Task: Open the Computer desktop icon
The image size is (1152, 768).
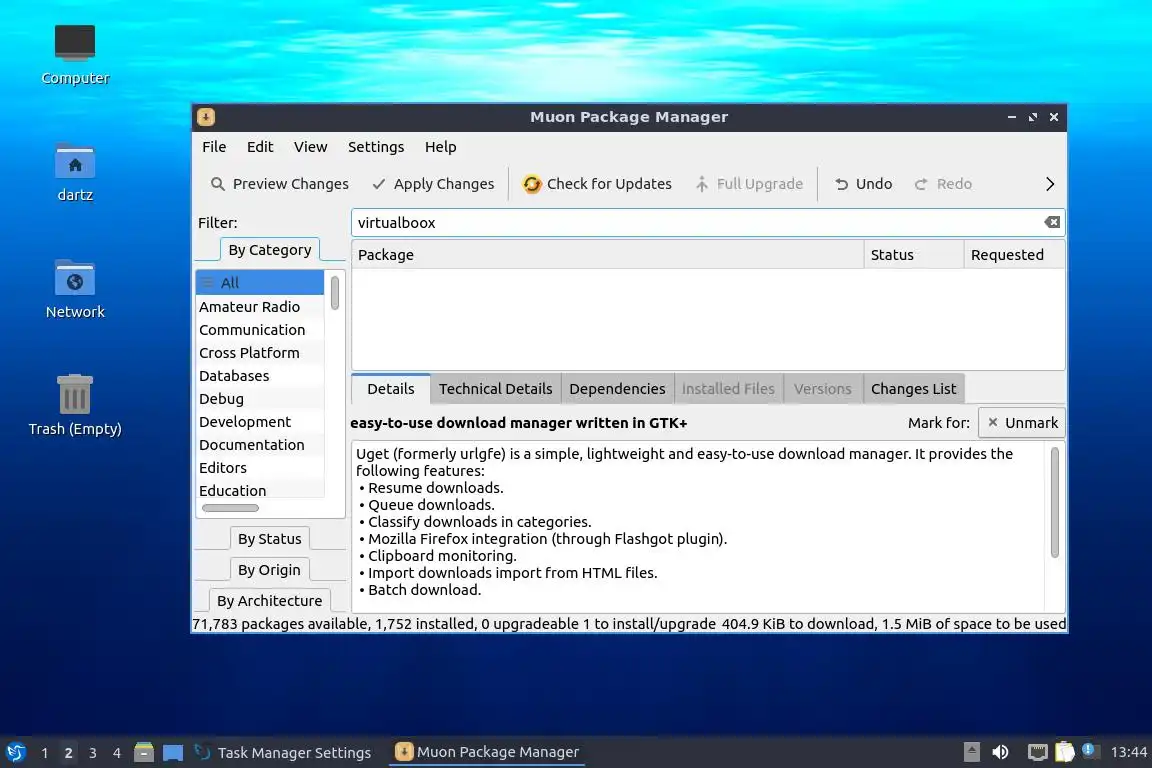Action: (75, 54)
